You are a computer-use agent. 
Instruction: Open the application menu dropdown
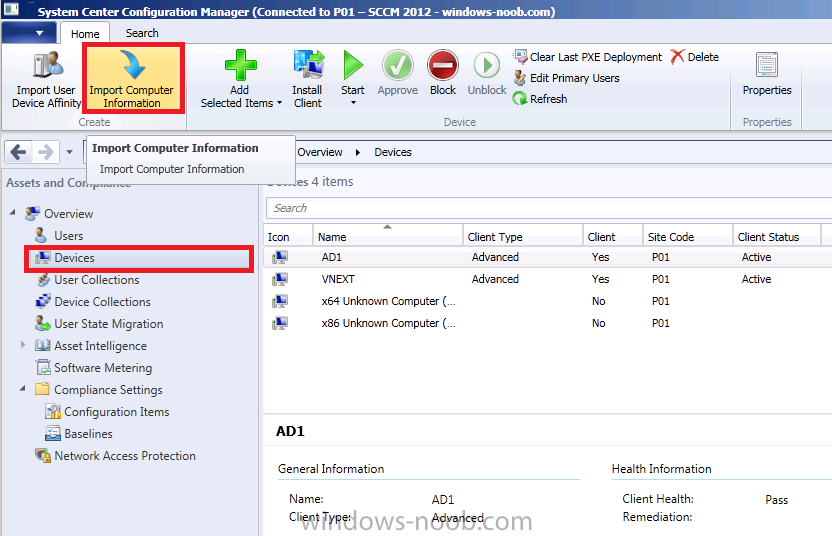point(29,33)
